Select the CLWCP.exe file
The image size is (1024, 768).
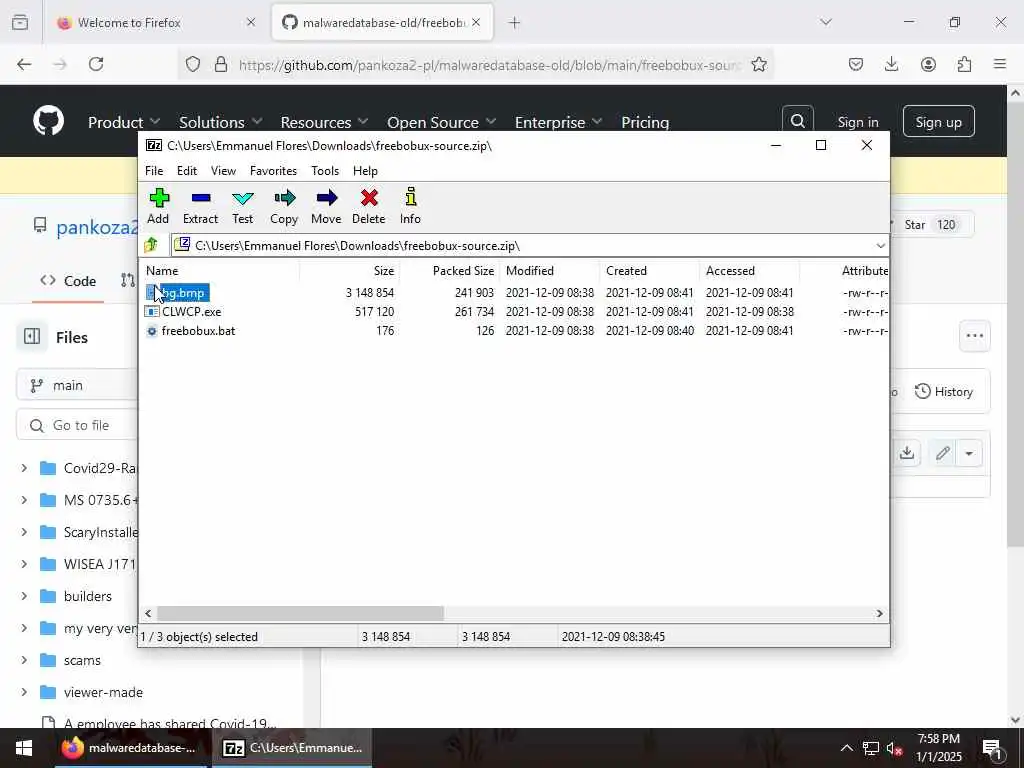coord(192,312)
